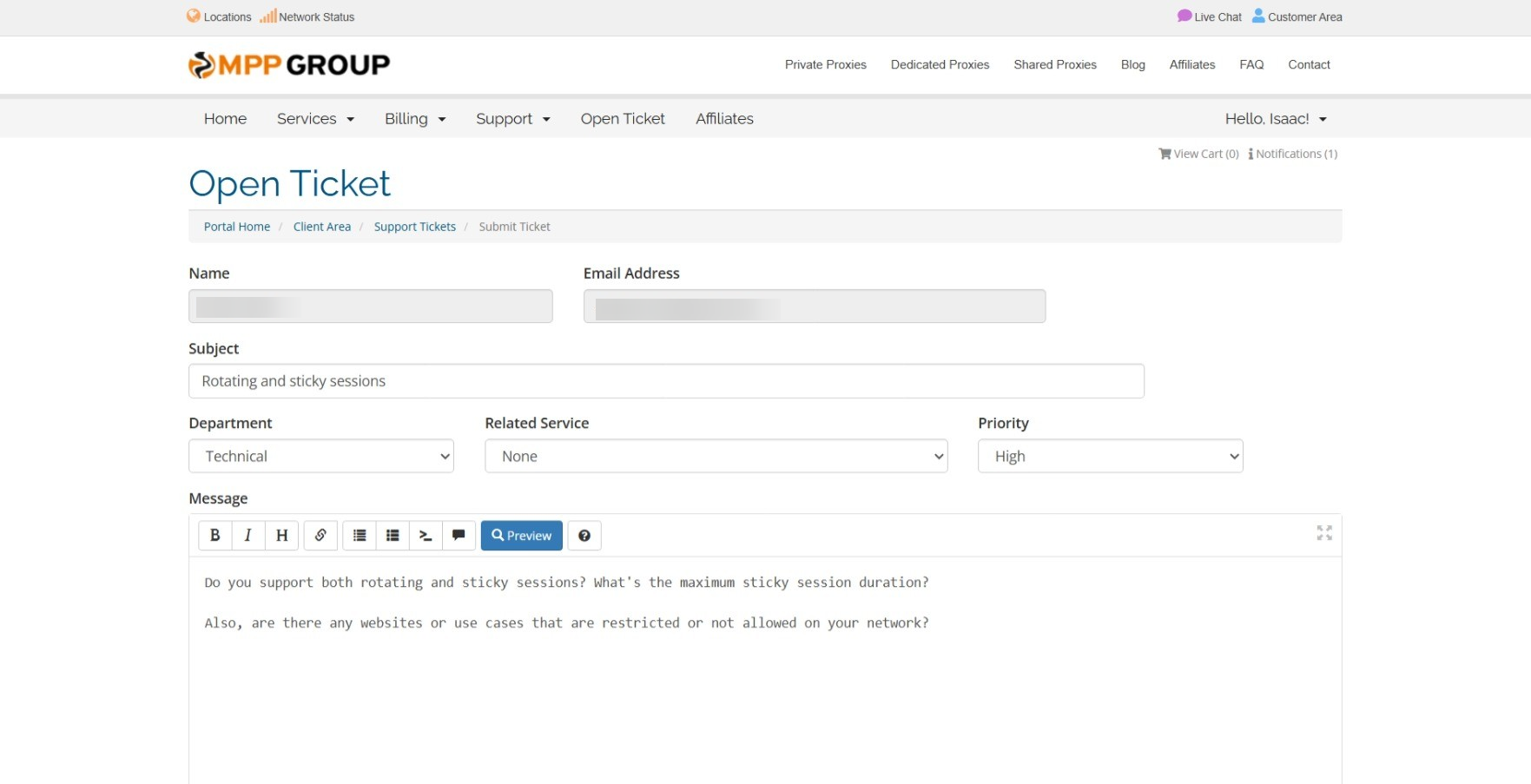Click the View Cart shopping cart icon
This screenshot has width=1531, height=784.
click(1165, 154)
